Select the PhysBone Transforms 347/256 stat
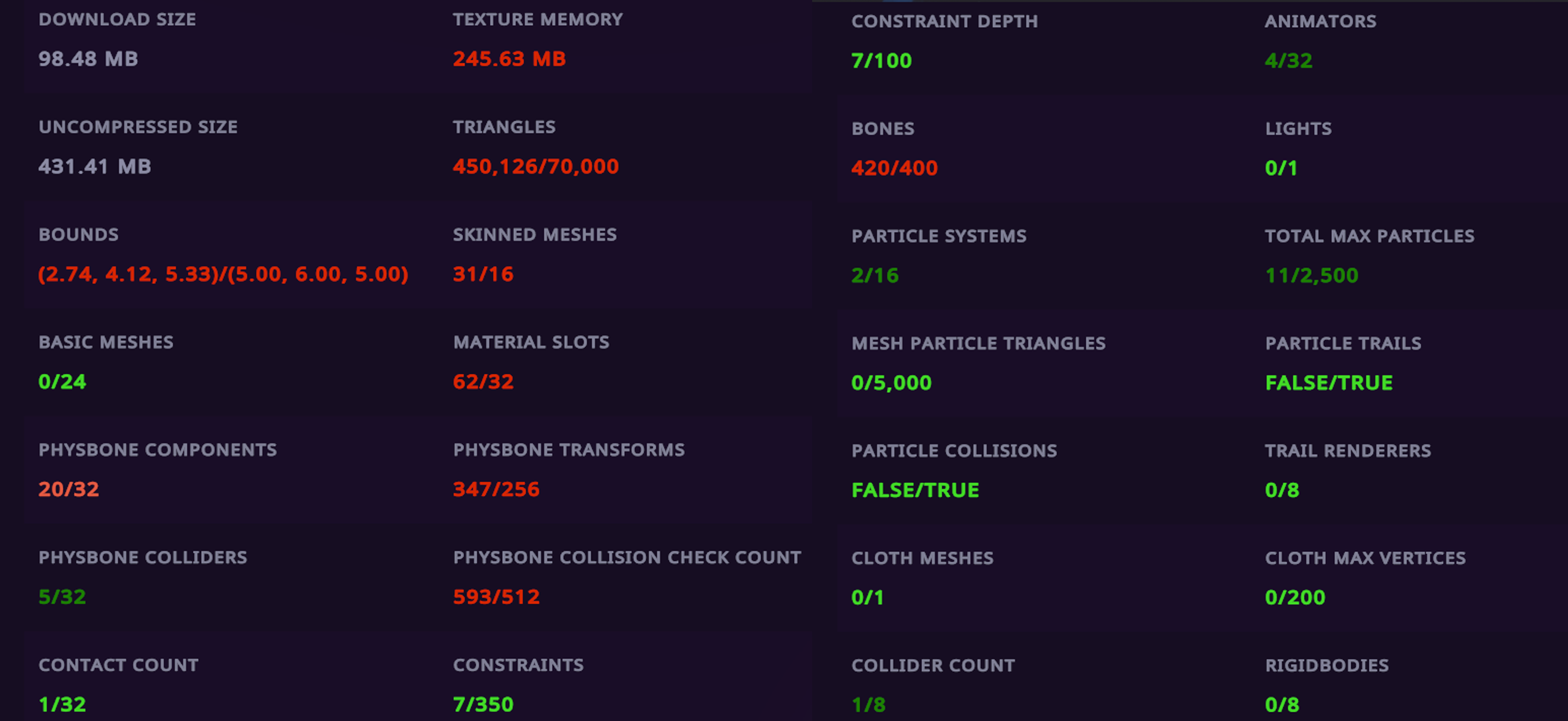The height and width of the screenshot is (721, 1568). tap(496, 490)
